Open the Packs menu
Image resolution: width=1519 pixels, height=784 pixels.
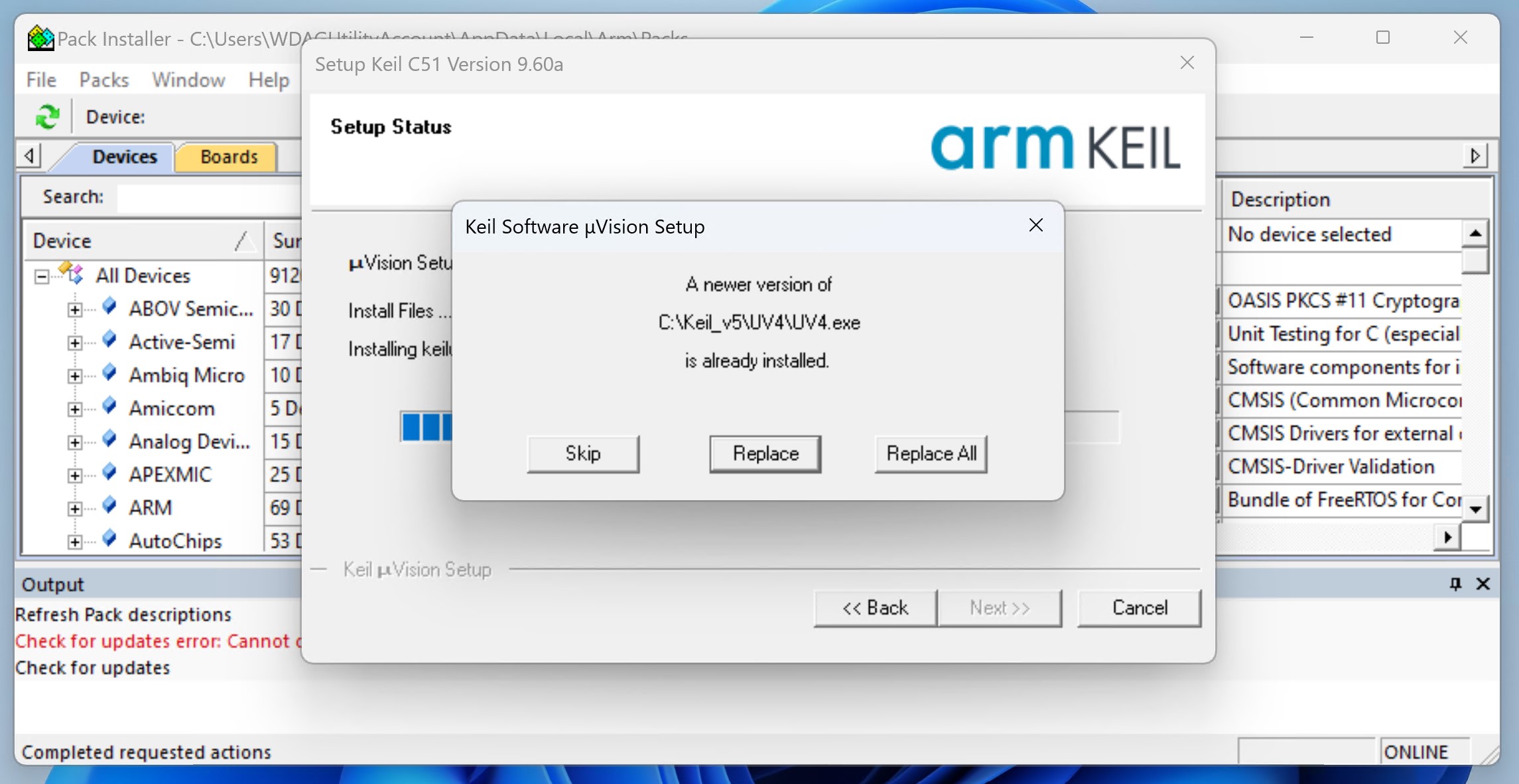coord(103,80)
